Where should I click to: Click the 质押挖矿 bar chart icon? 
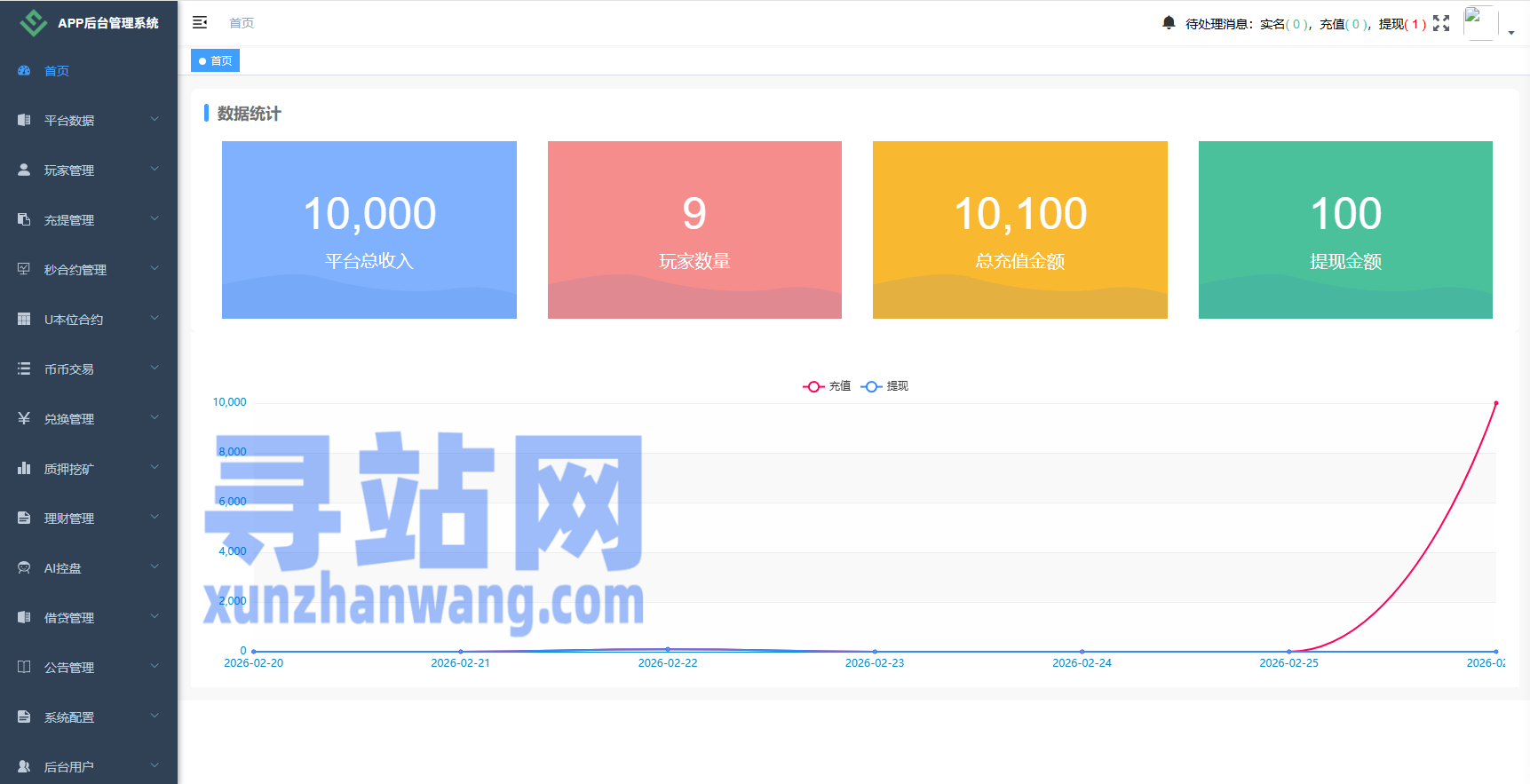coord(24,468)
